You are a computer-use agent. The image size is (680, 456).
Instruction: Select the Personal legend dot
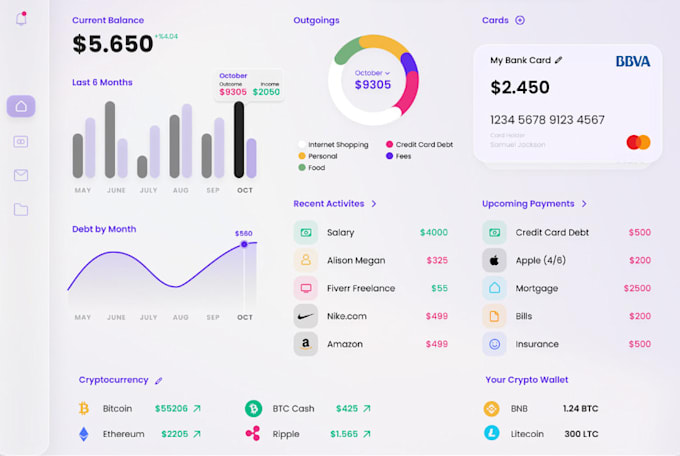coord(302,156)
